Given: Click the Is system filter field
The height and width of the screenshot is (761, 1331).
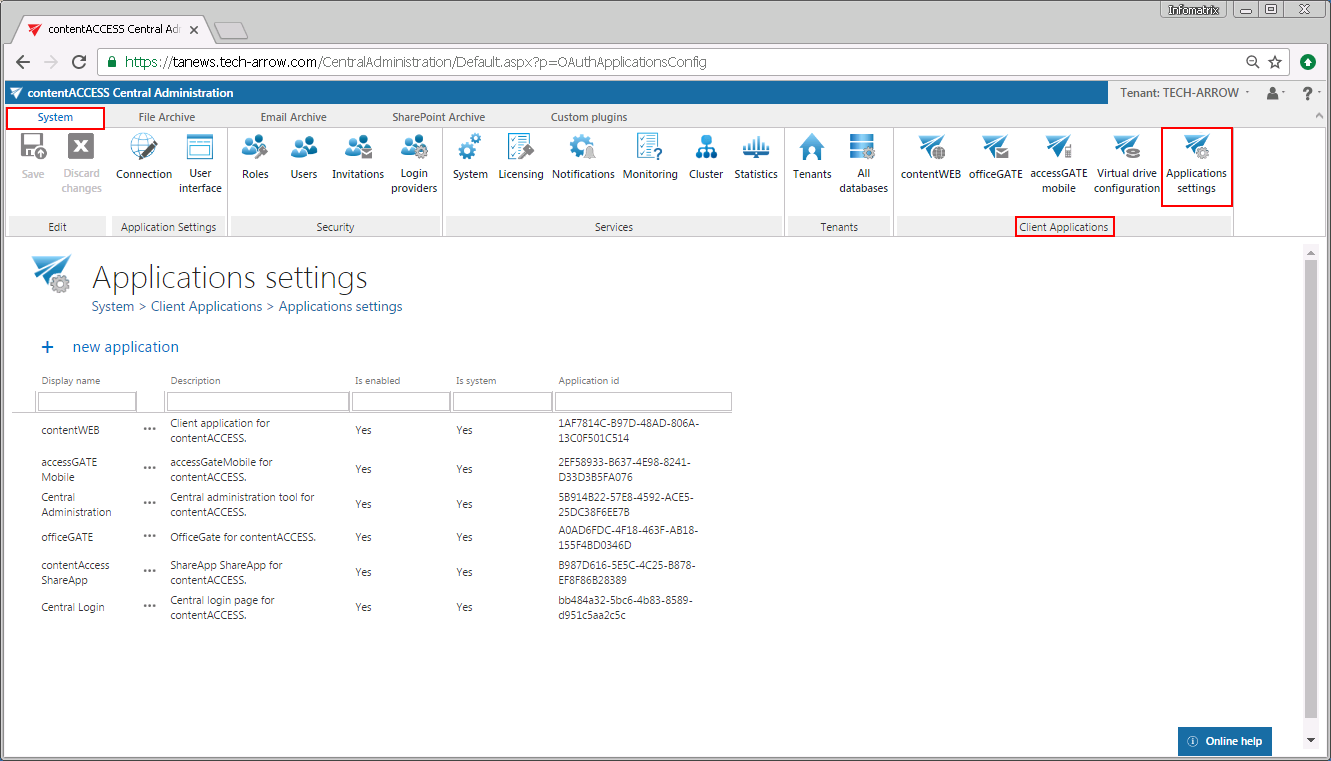Looking at the screenshot, I should [503, 401].
